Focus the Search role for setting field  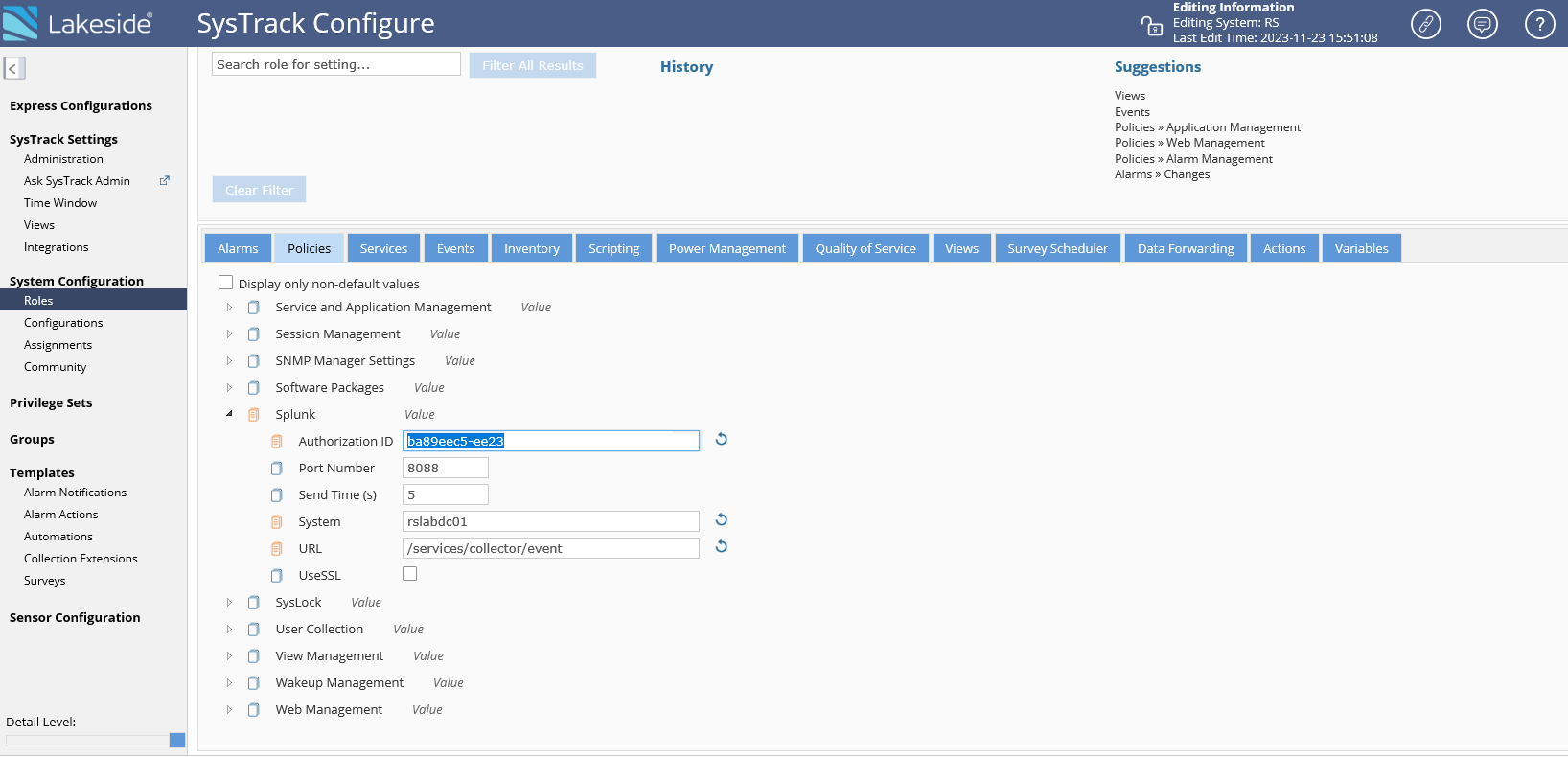click(336, 64)
